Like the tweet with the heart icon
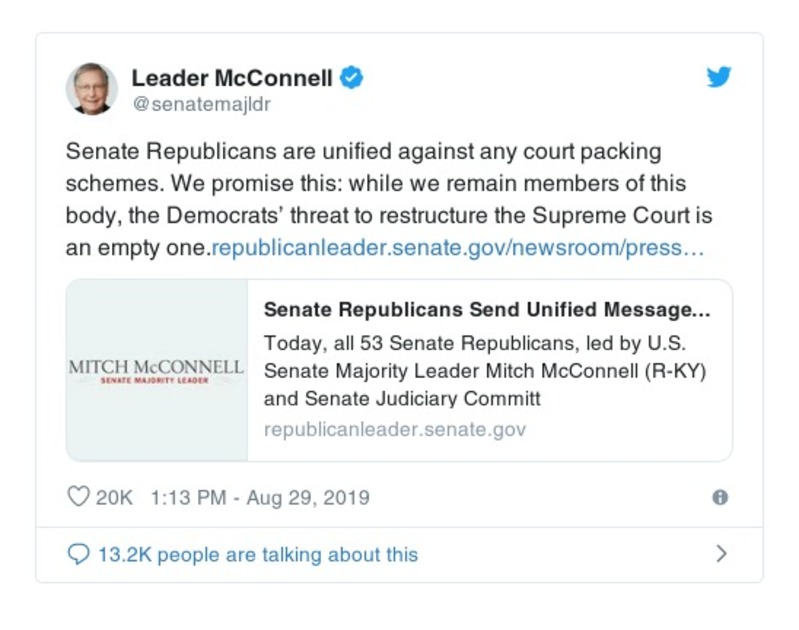 pos(78,497)
